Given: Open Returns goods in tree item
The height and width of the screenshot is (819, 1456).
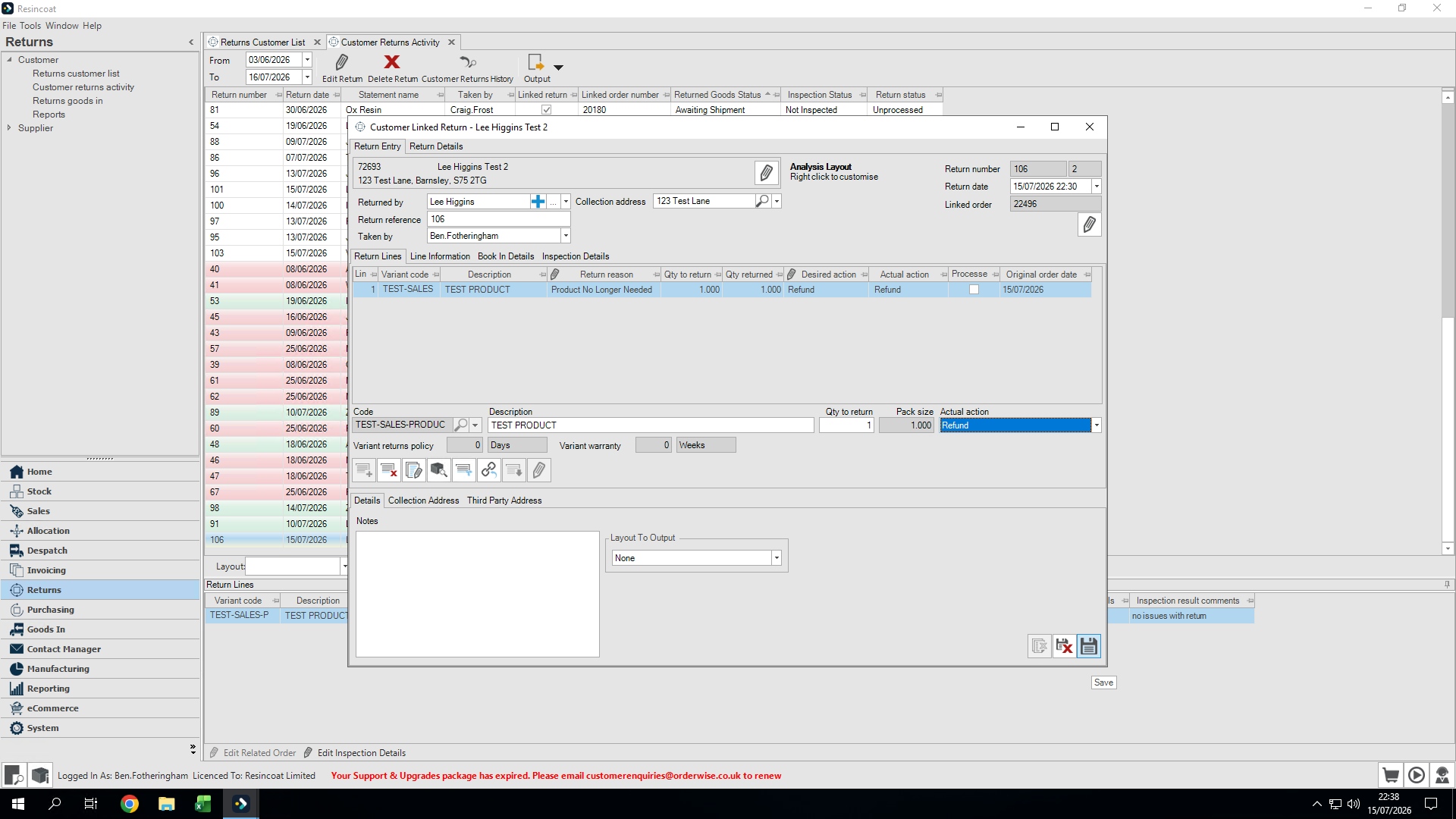Looking at the screenshot, I should [x=67, y=101].
